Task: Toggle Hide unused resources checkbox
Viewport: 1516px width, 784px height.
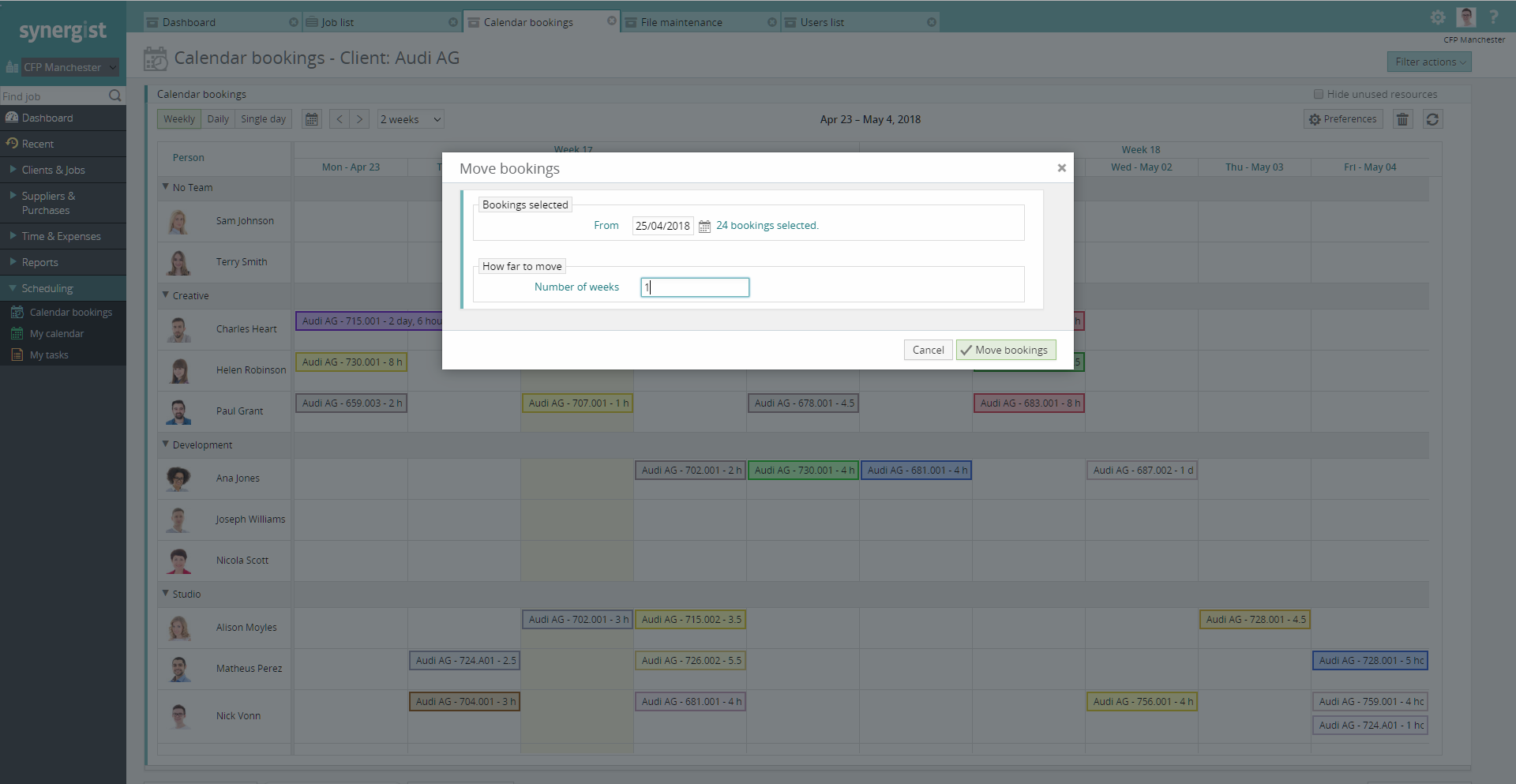Action: click(1318, 94)
